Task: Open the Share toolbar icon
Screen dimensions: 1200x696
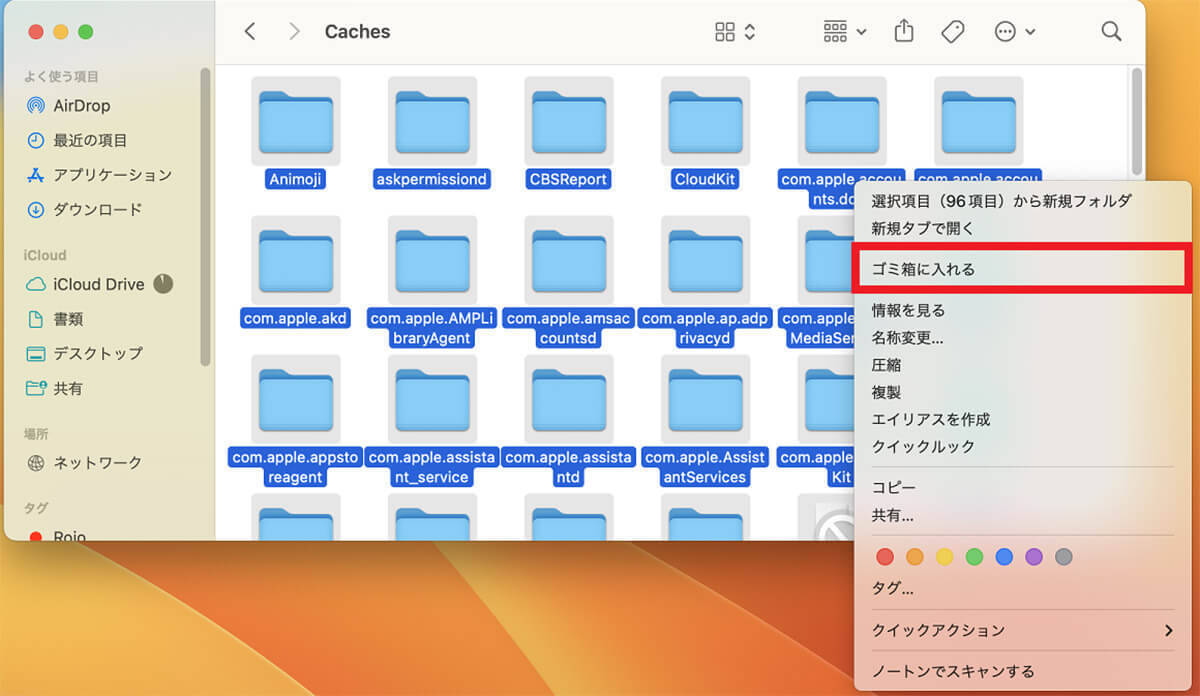Action: [x=904, y=32]
